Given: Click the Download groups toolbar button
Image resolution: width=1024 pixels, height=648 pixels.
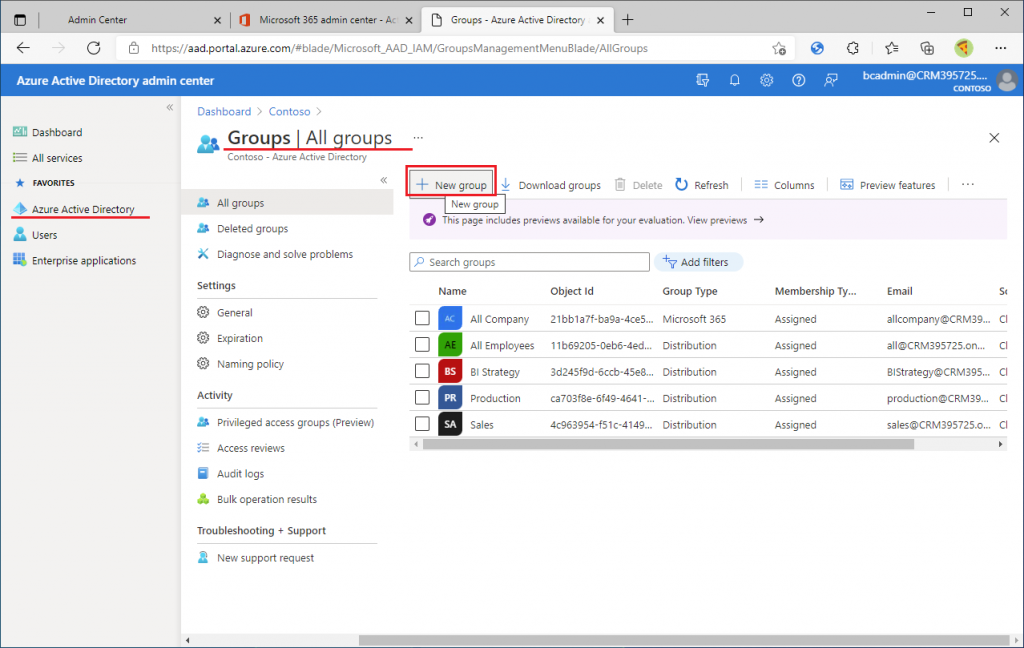Looking at the screenshot, I should 551,185.
